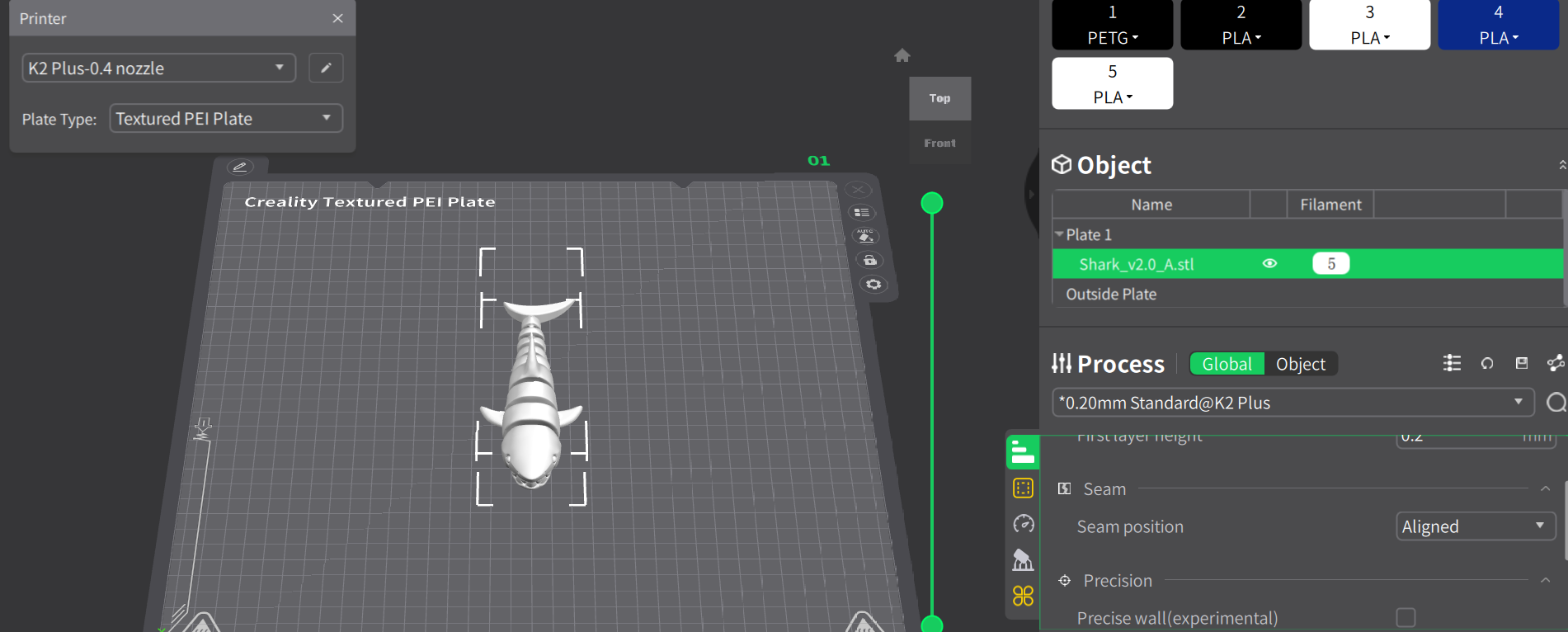The height and width of the screenshot is (632, 1568).
Task: Select the Top face on view cube
Action: click(x=939, y=98)
